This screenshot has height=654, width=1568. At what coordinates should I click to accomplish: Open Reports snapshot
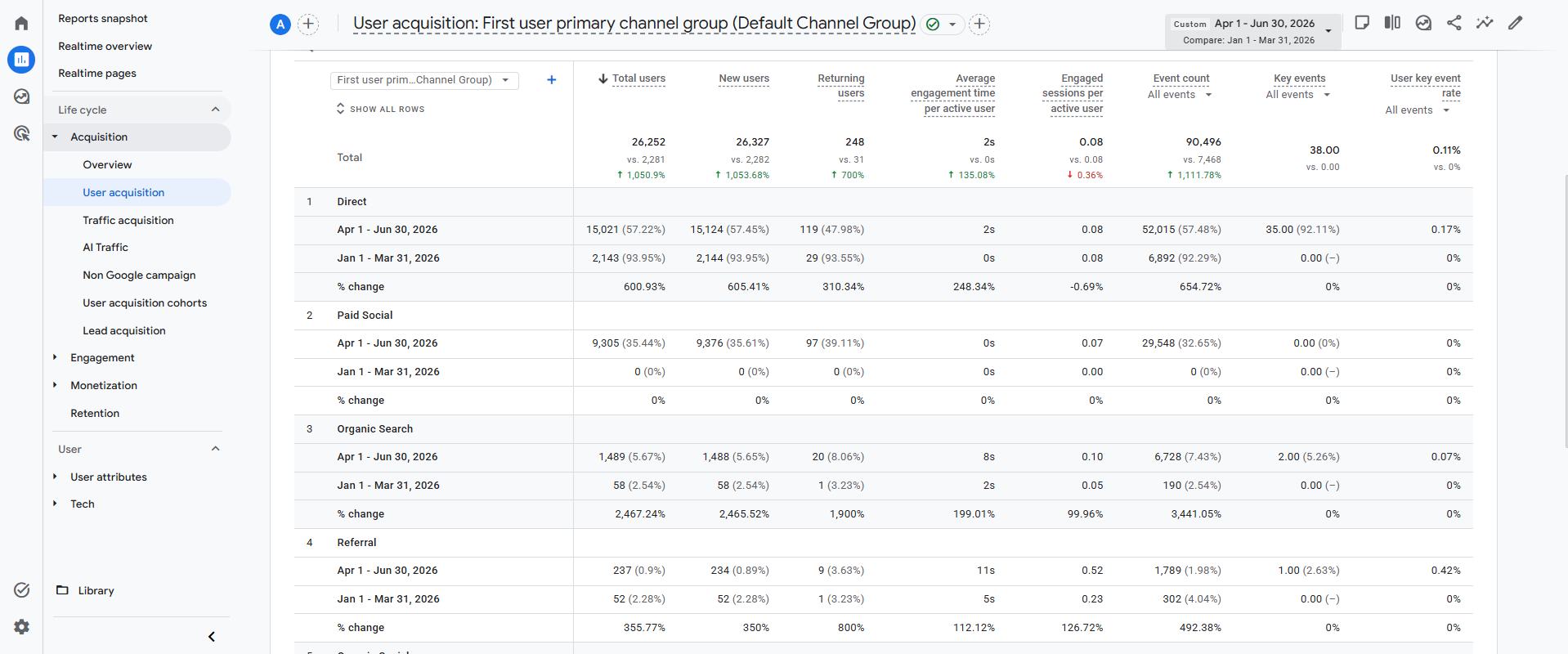103,18
